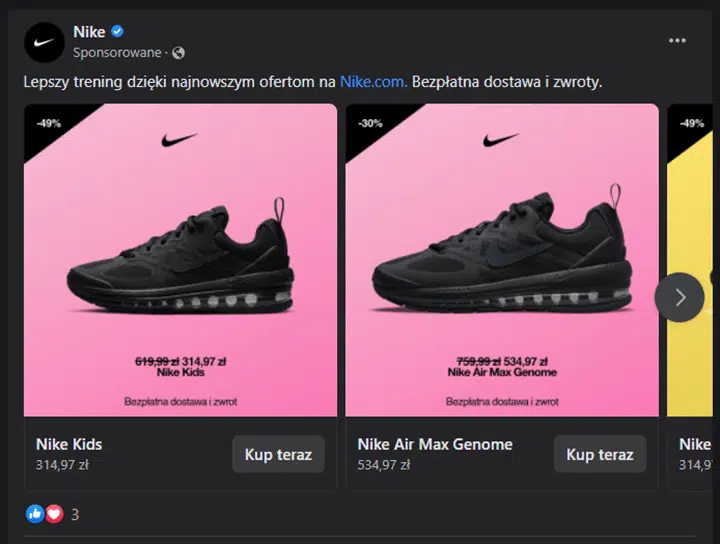
Task: Click the Lepszy trening post caption text
Action: pos(313,82)
